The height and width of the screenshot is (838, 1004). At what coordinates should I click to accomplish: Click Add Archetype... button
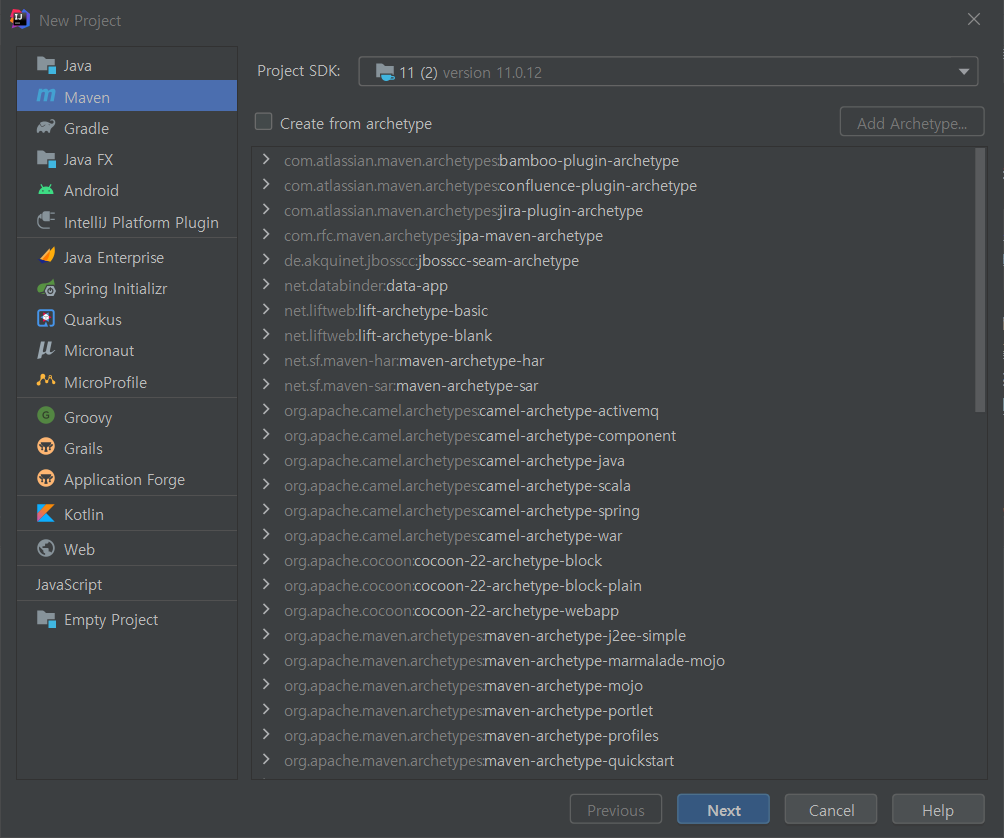tap(912, 122)
